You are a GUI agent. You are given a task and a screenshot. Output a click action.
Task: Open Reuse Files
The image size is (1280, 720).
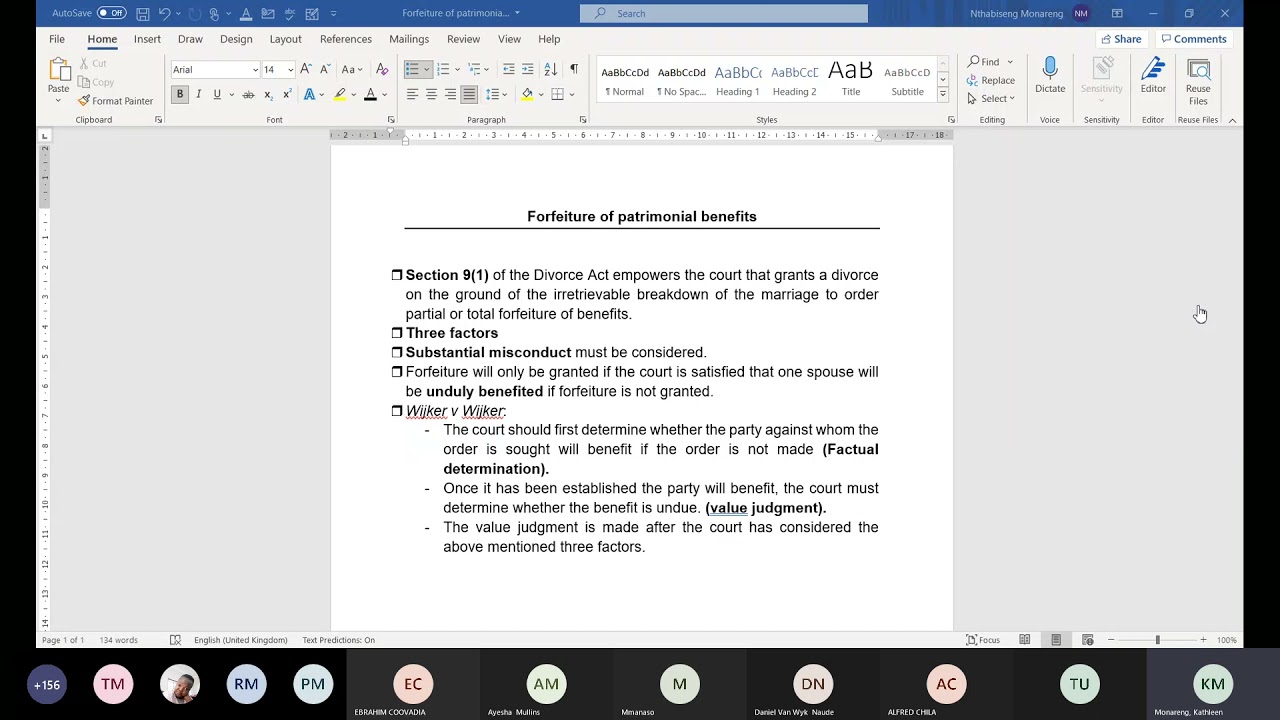point(1198,82)
